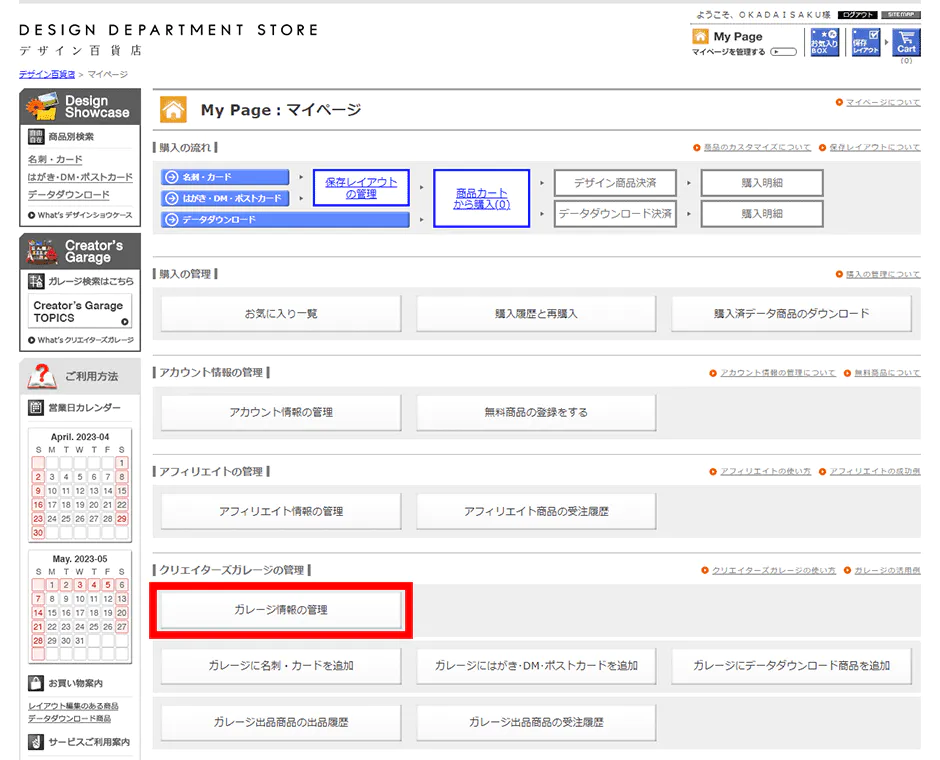Screen dimensions: 940x760
Task: Click the ガレージ情報の管理 highlighted button
Action: coord(280,610)
